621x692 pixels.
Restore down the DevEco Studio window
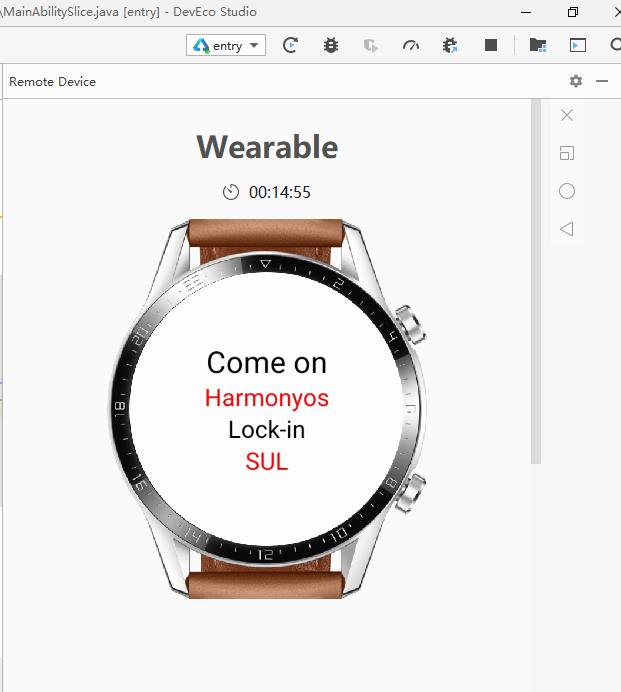572,12
